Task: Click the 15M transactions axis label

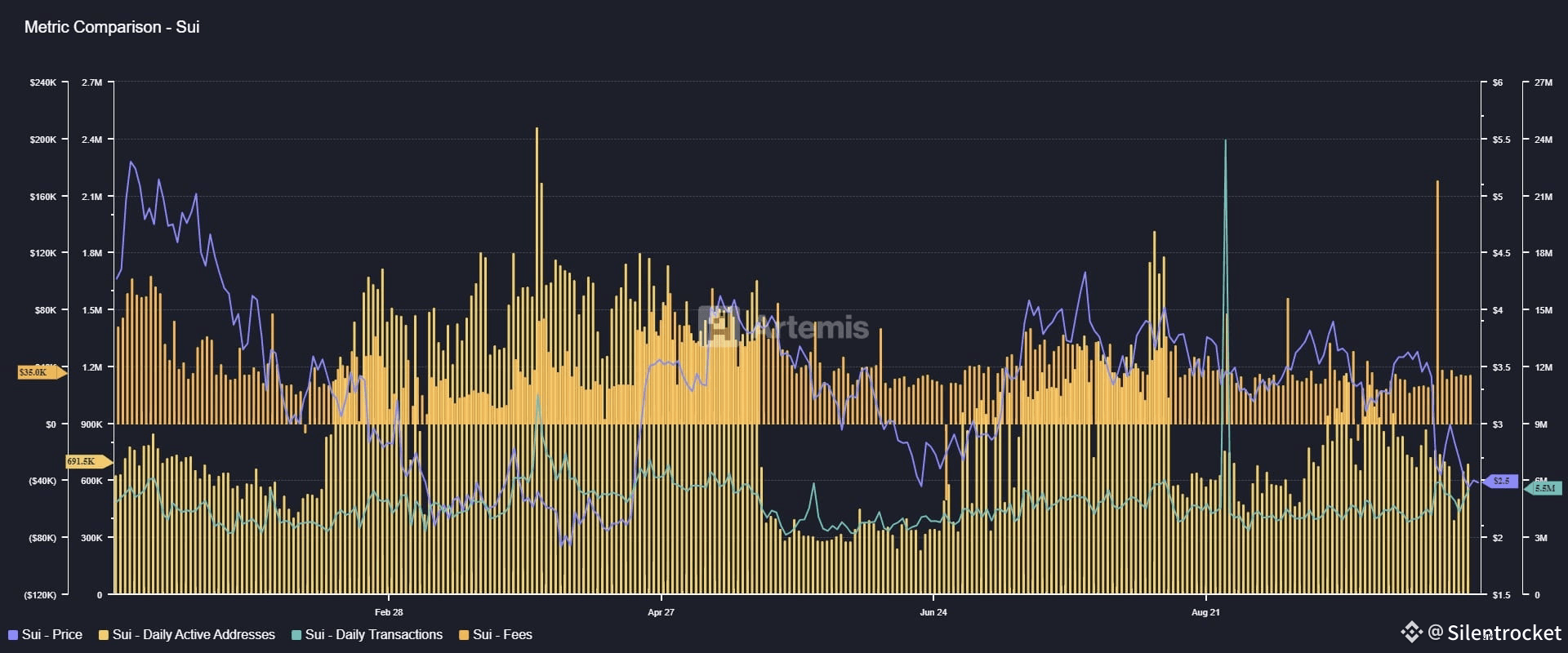Action: coord(1543,310)
